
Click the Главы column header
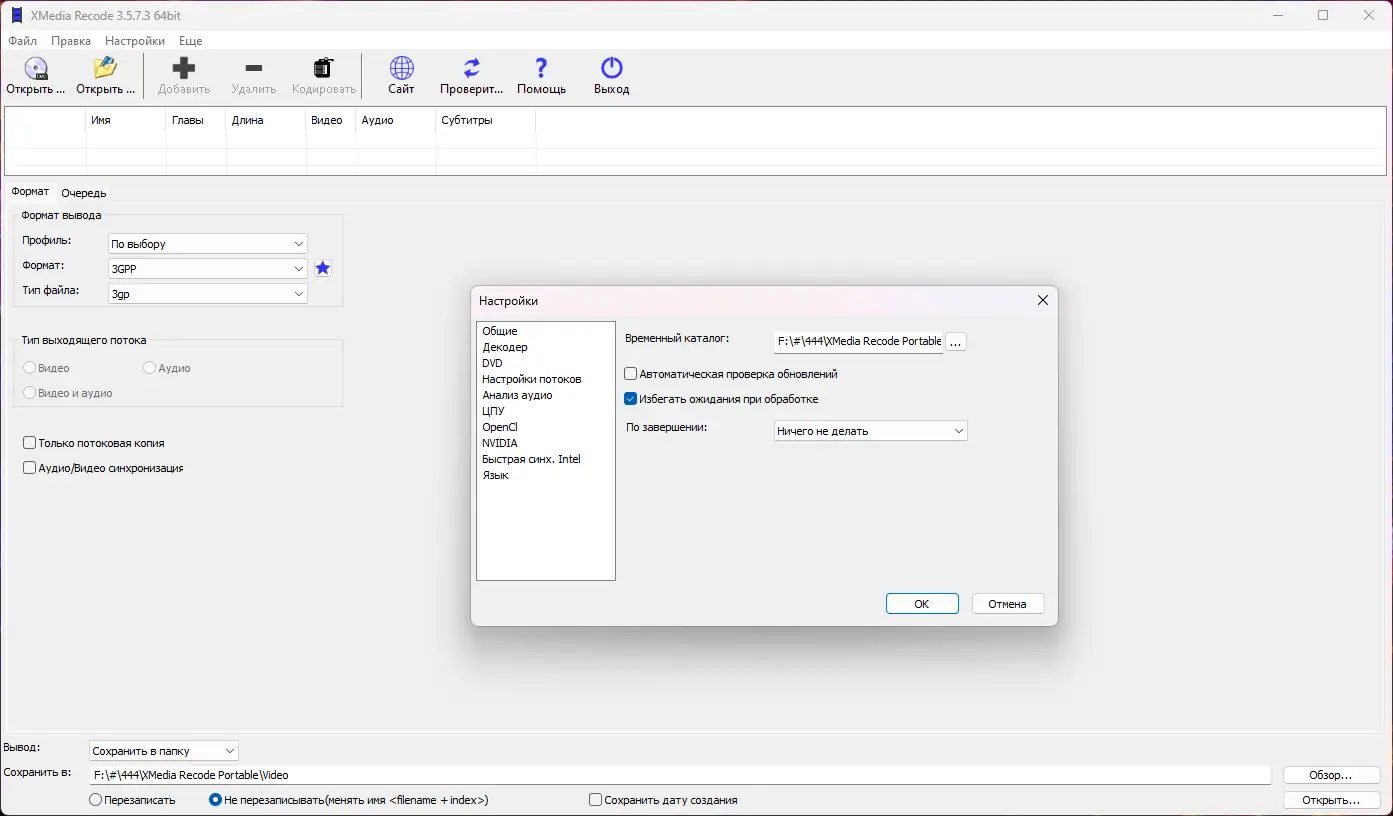(x=196, y=120)
